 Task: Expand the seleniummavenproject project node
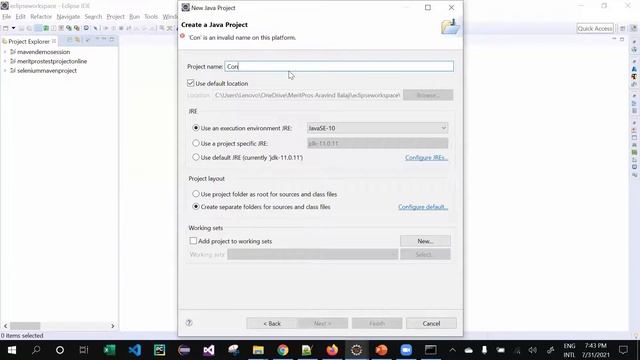pos(5,71)
